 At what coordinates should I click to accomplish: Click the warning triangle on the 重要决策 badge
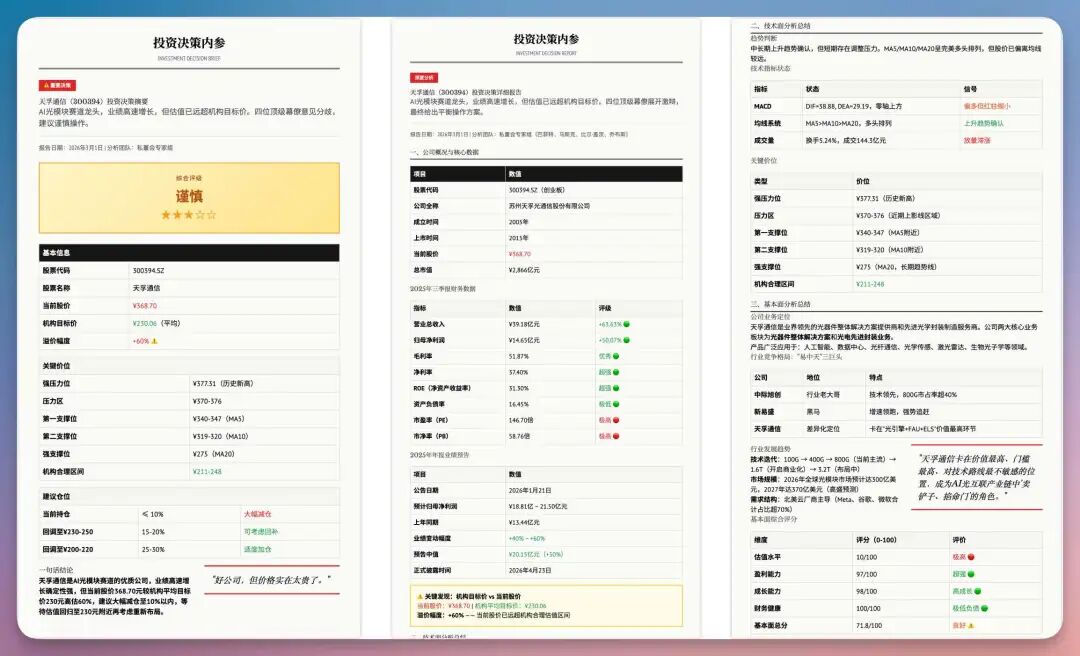(x=47, y=84)
